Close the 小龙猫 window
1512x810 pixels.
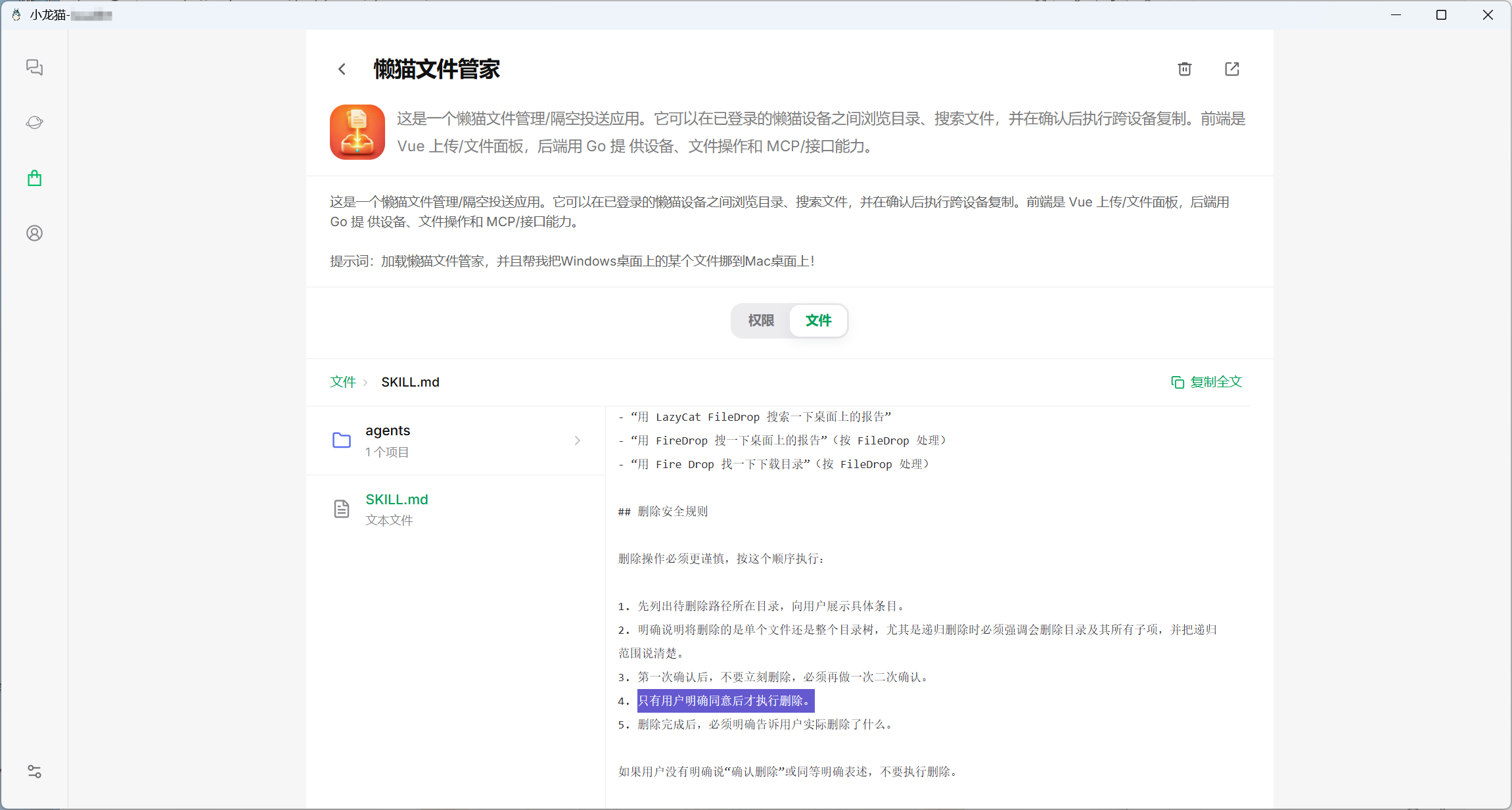coord(1488,14)
